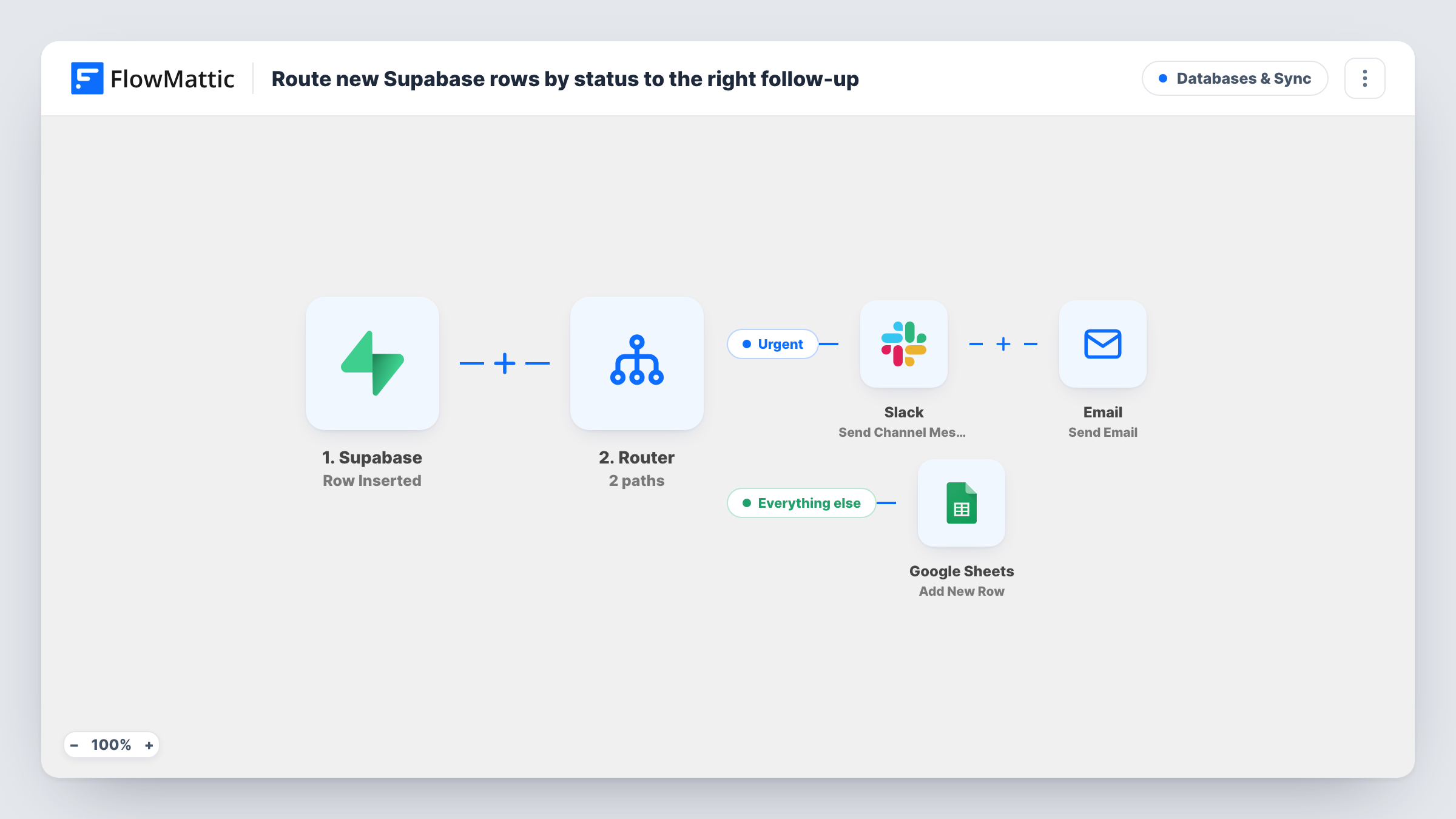Click the workflow title text
Image resolution: width=1456 pixels, height=819 pixels.
tap(565, 78)
